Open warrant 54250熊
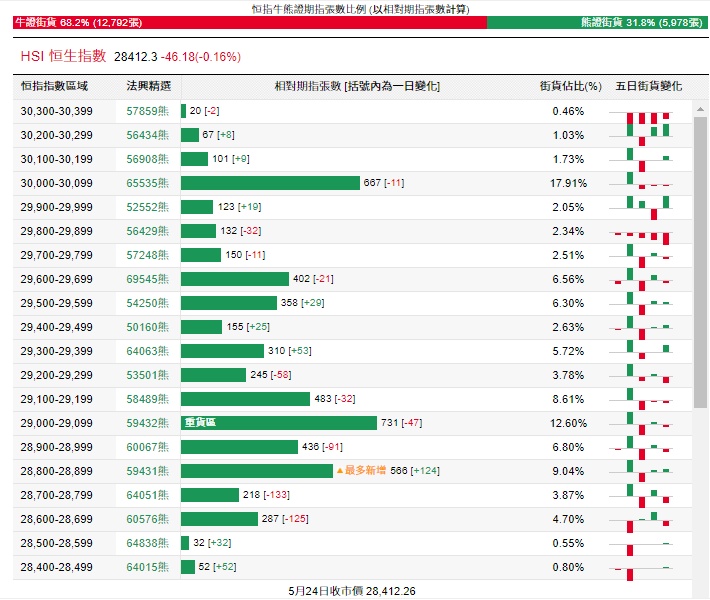Viewport: 710px width, 600px height. [x=147, y=303]
